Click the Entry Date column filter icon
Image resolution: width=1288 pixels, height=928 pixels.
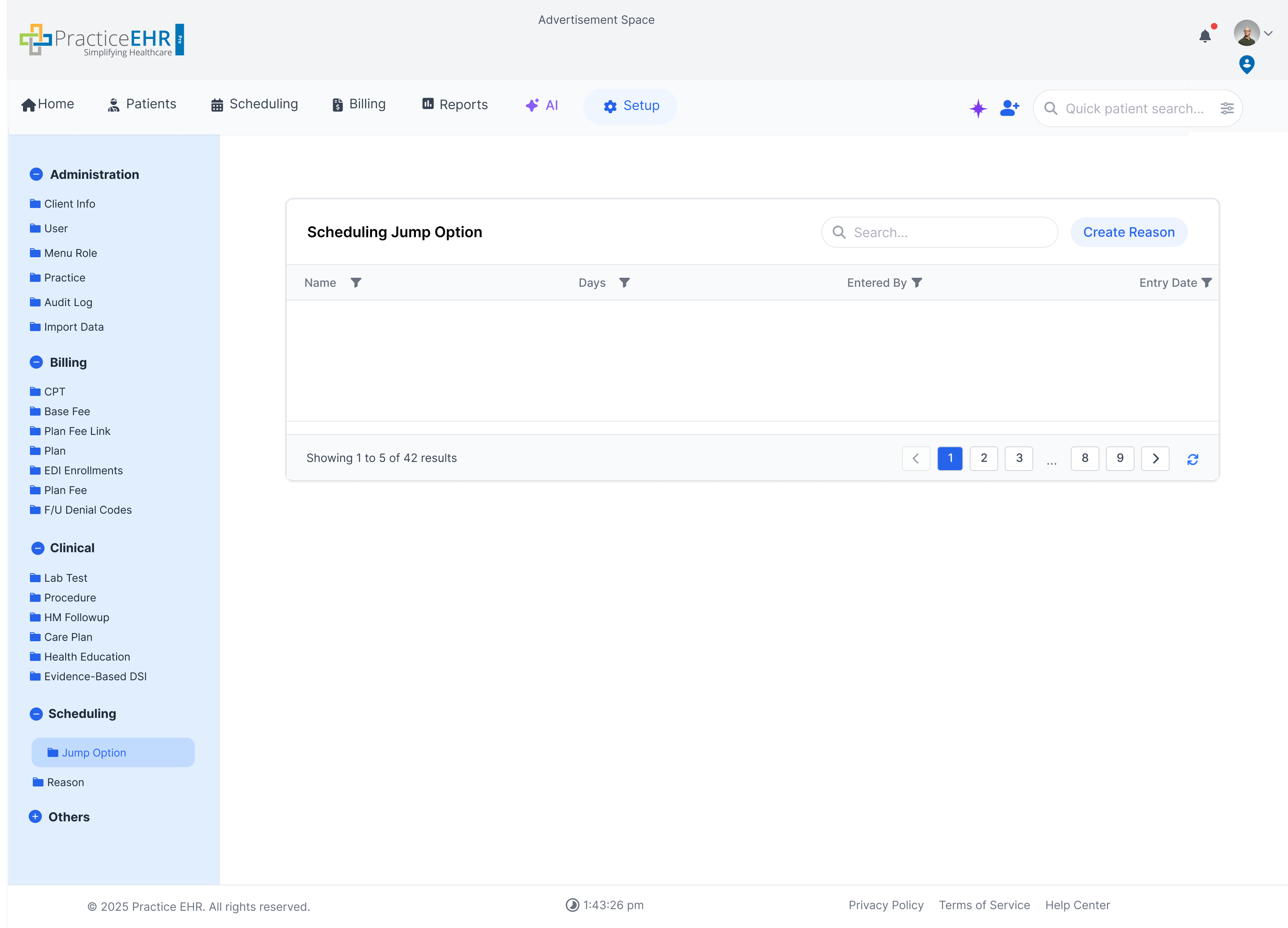coord(1207,282)
